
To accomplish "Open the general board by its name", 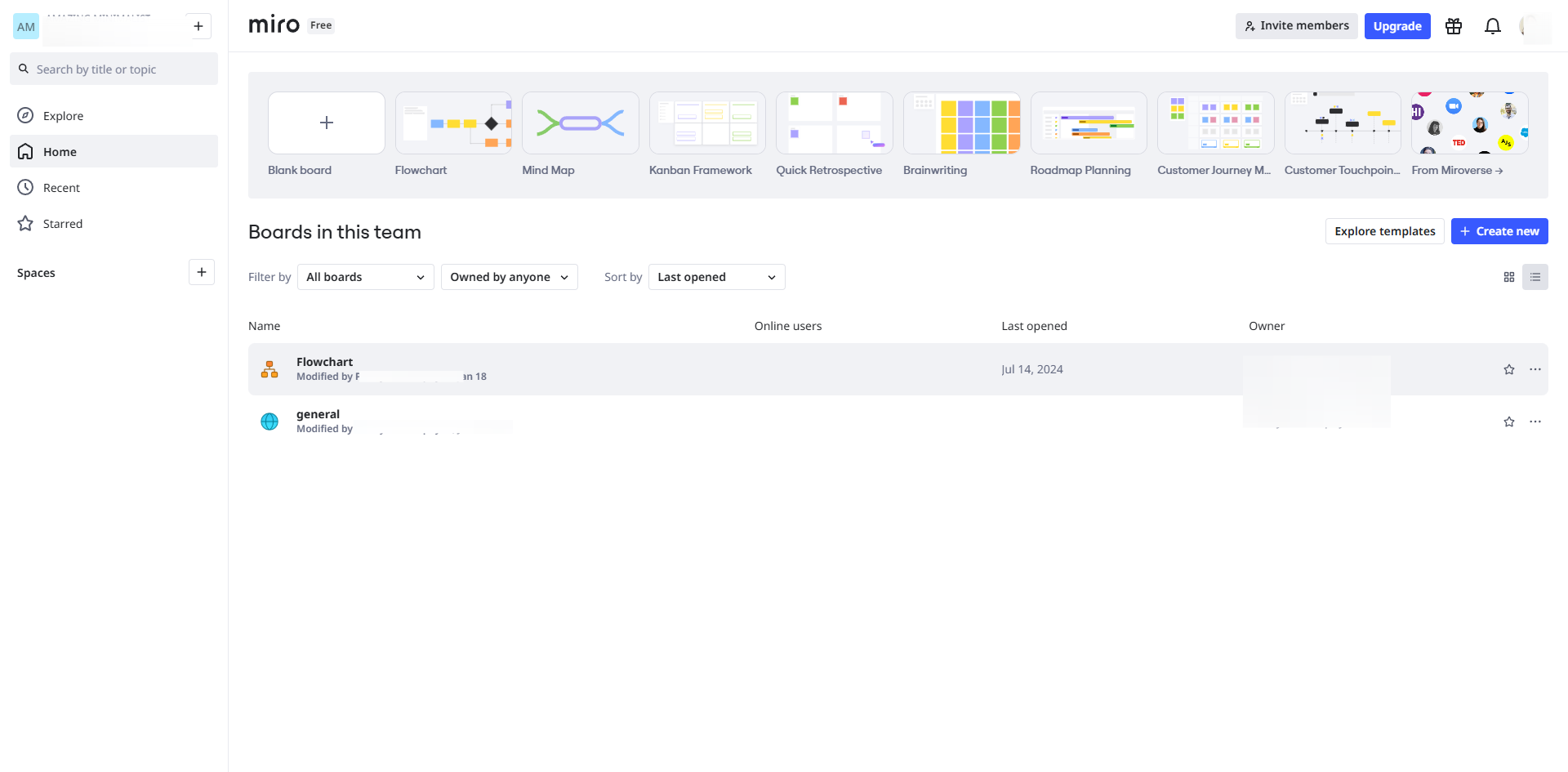I will coord(318,414).
